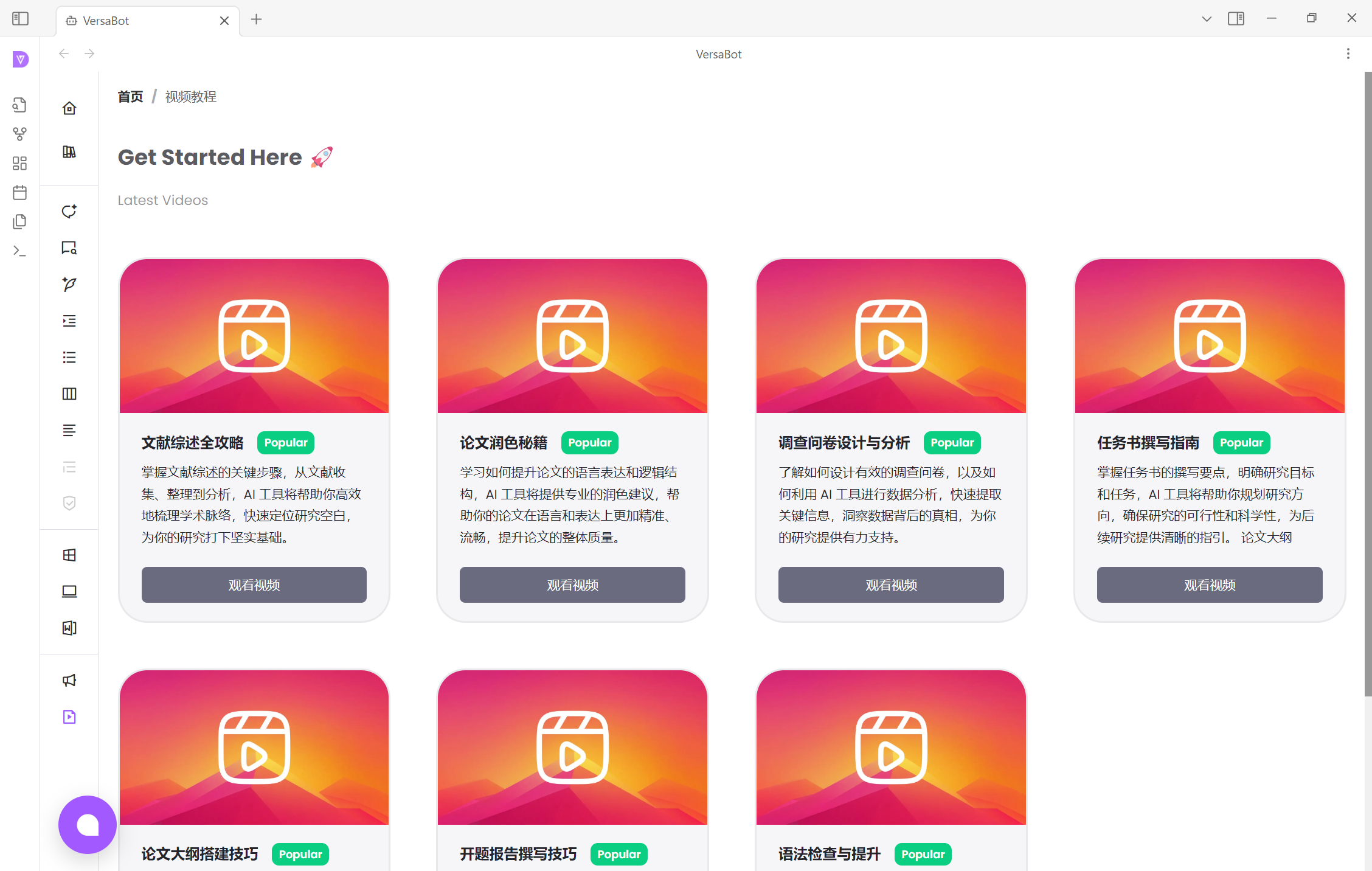The width and height of the screenshot is (1372, 871).
Task: Toggle the left sidebar panel
Action: coord(21,19)
